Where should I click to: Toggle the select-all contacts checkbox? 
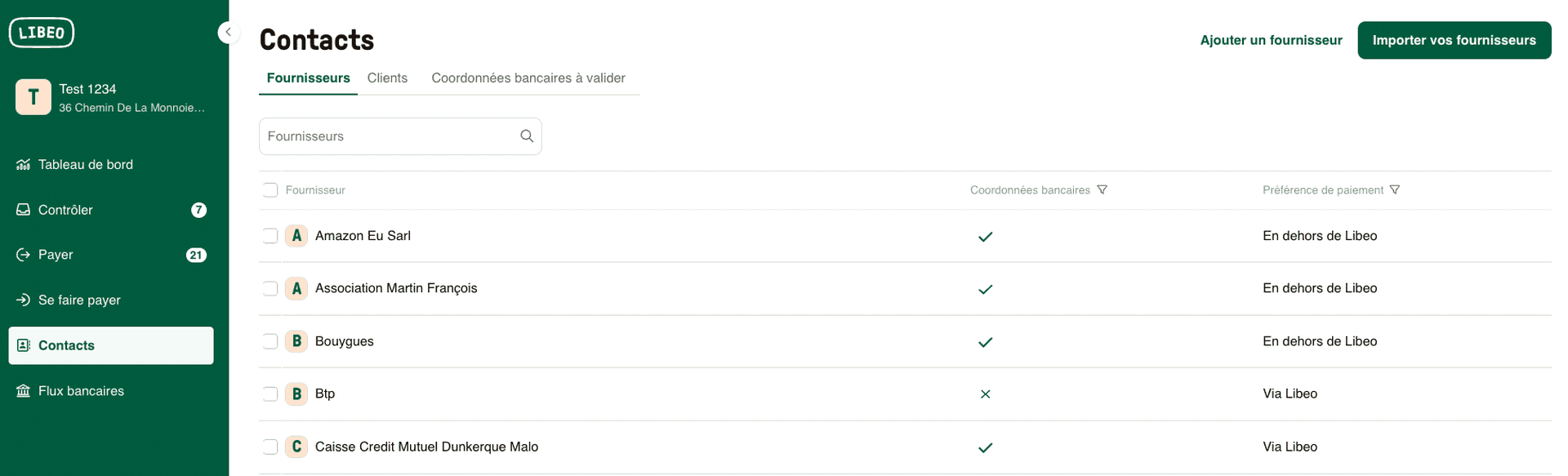[x=269, y=189]
